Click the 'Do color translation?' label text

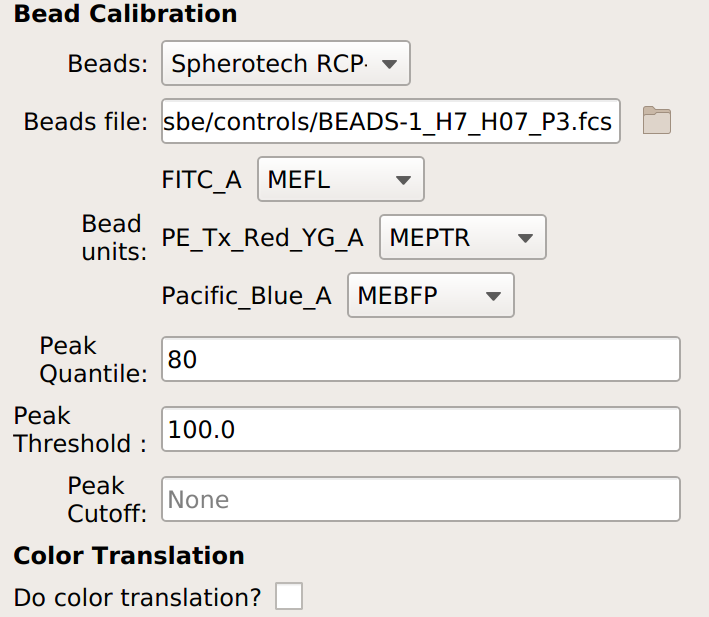click(x=137, y=598)
